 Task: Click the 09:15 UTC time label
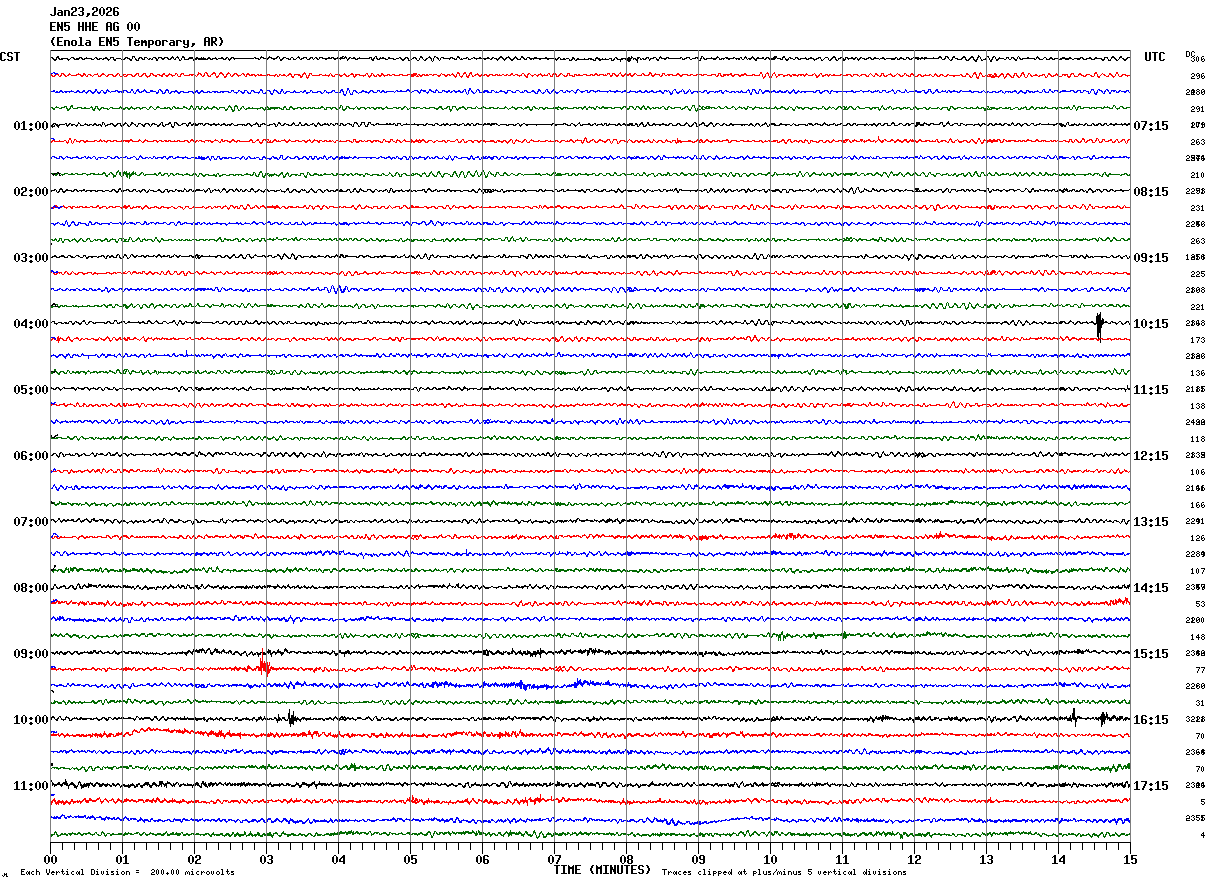pyautogui.click(x=1151, y=258)
